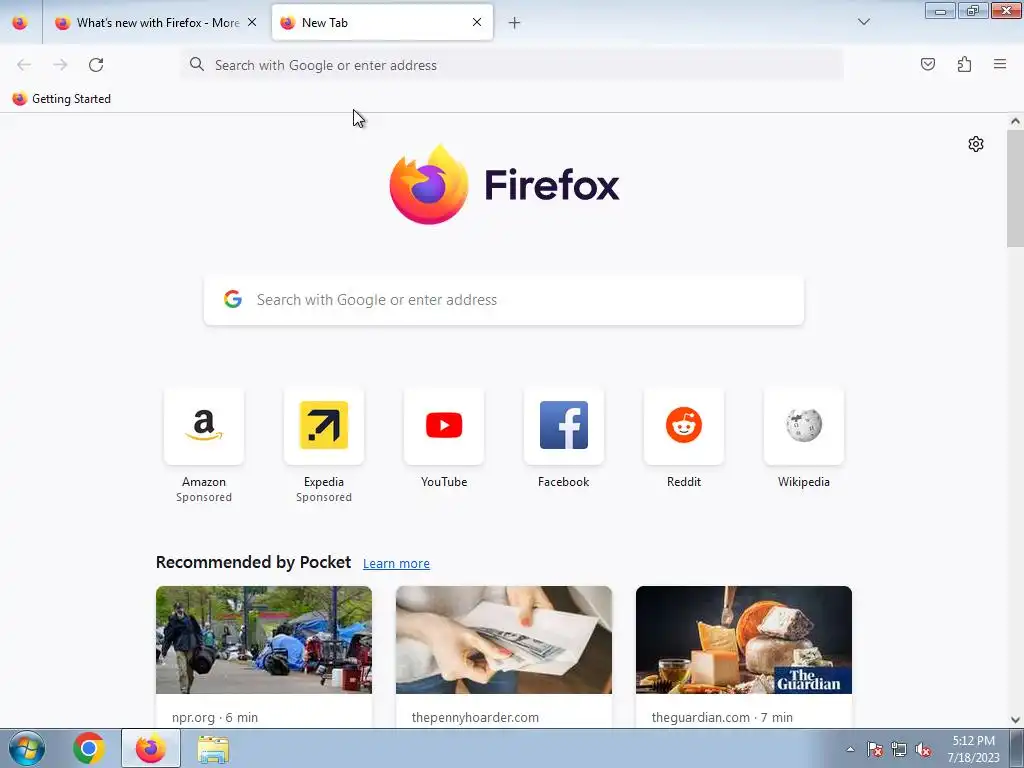The width and height of the screenshot is (1024, 768).
Task: Click the Firefox logo on new tab page
Action: point(504,184)
